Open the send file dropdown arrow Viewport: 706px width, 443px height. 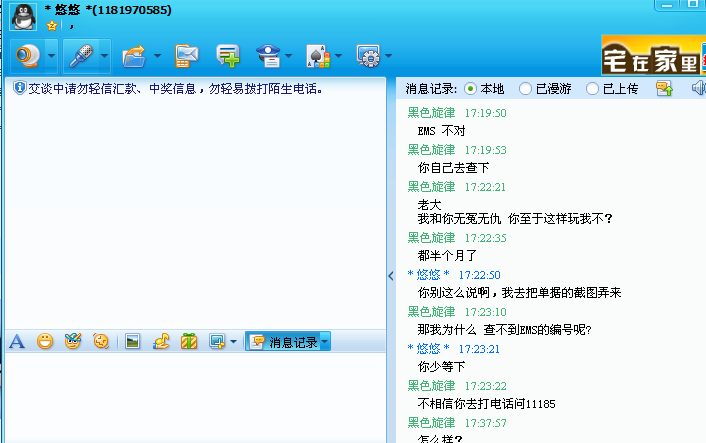pos(157,56)
